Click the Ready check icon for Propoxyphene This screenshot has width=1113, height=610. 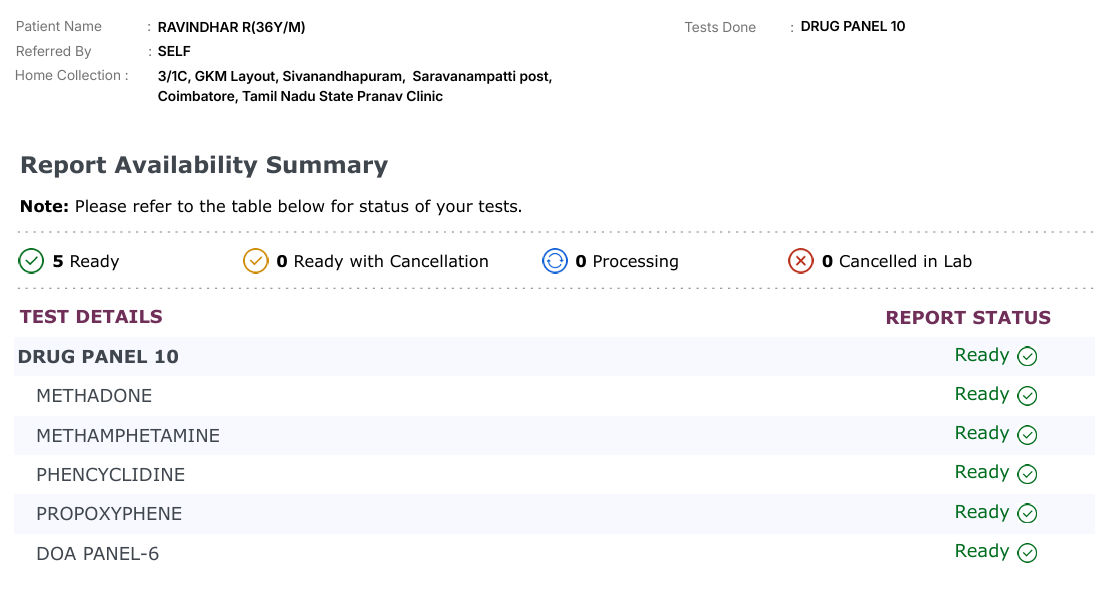1027,514
